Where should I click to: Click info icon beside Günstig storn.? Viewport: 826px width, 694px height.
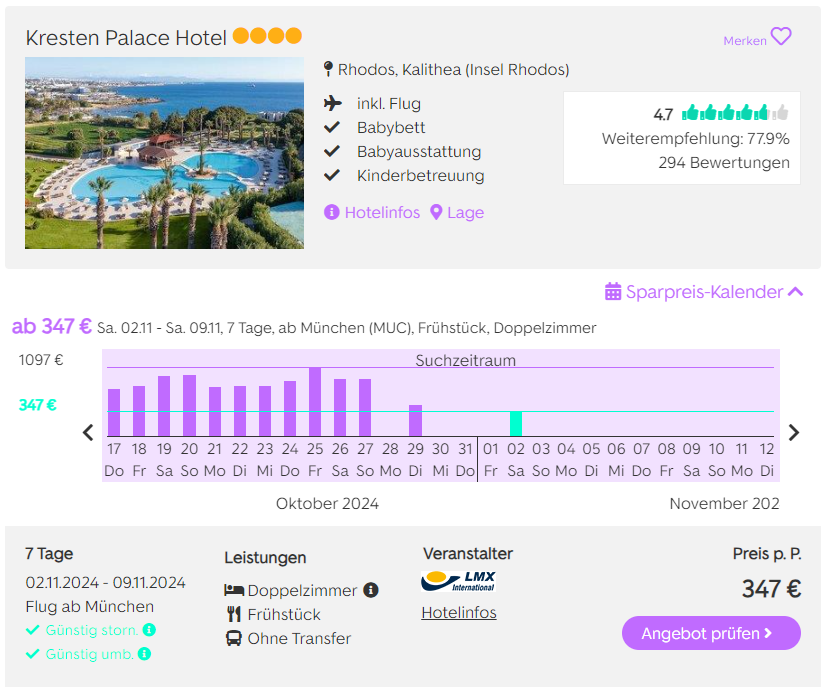pyautogui.click(x=150, y=630)
